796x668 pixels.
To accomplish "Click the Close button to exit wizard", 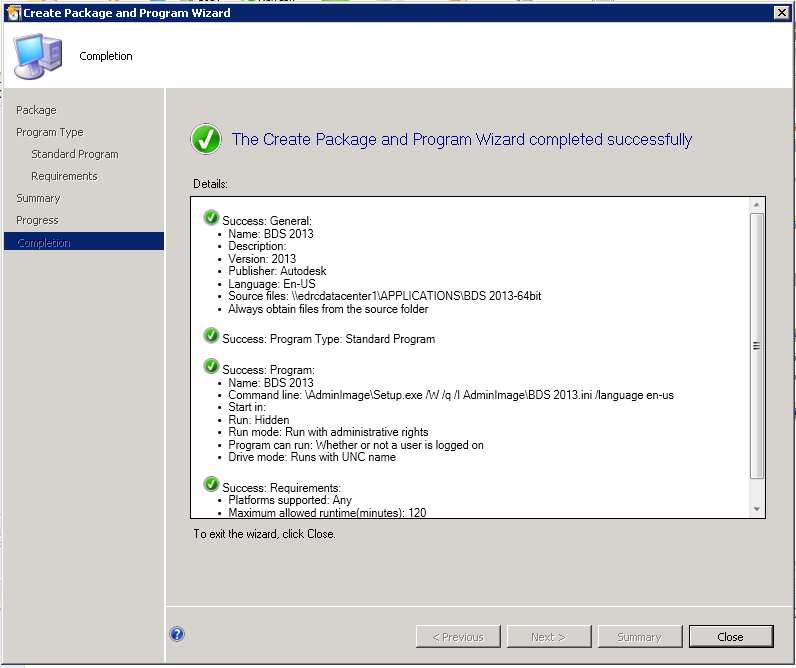I will (731, 637).
